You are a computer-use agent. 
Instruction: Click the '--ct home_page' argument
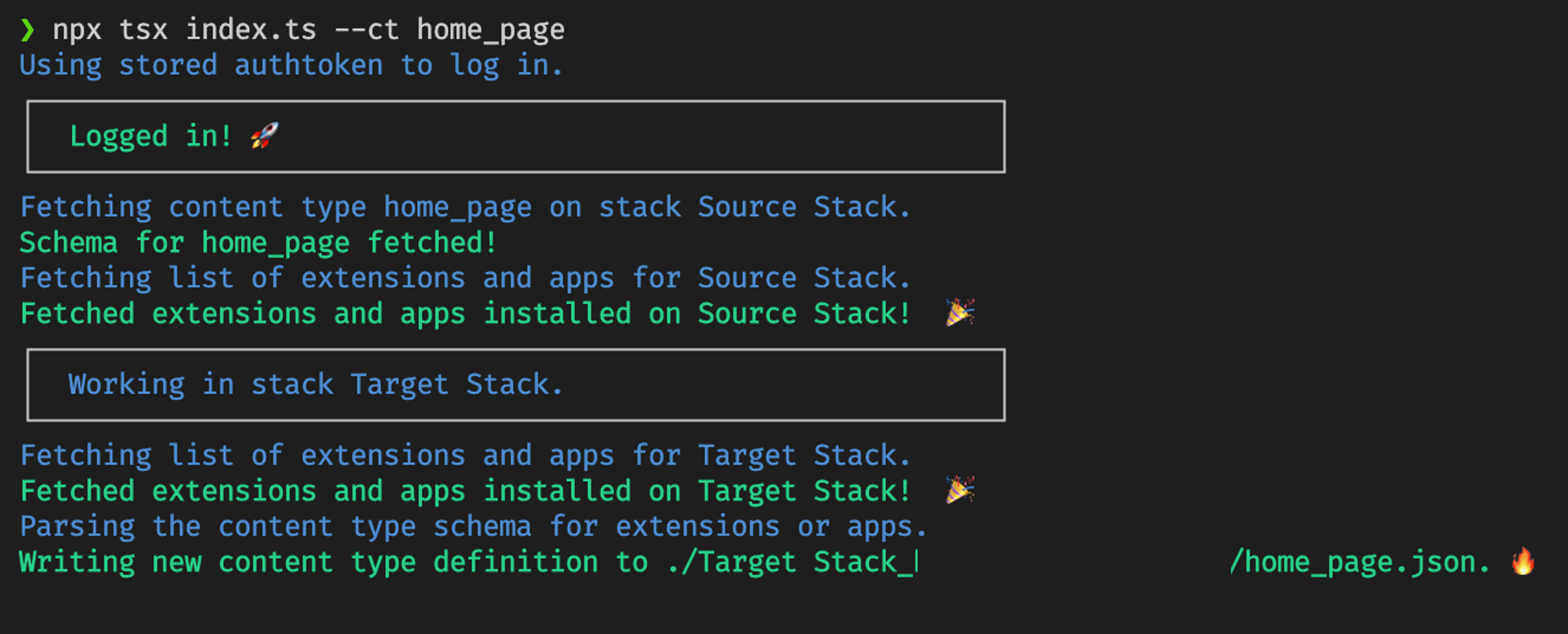pos(450,31)
